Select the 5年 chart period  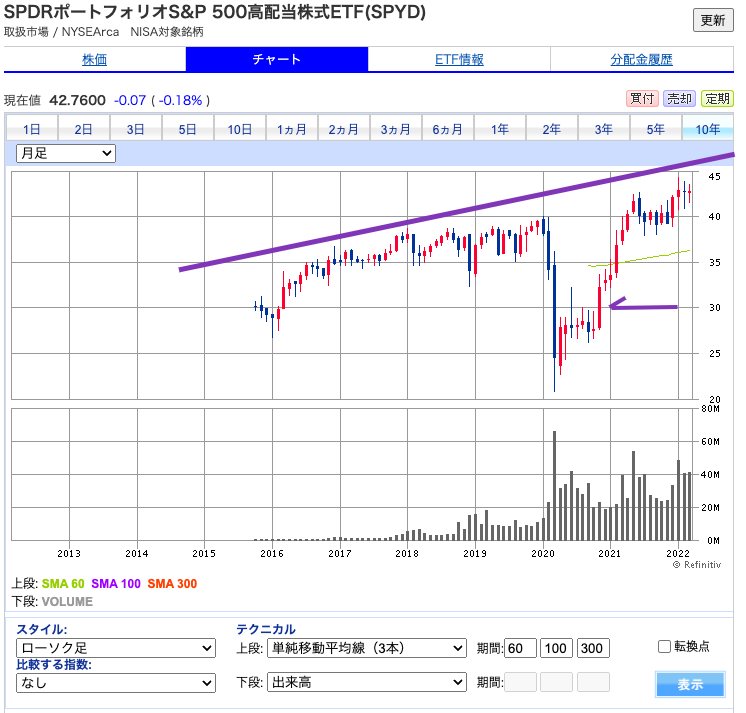656,128
